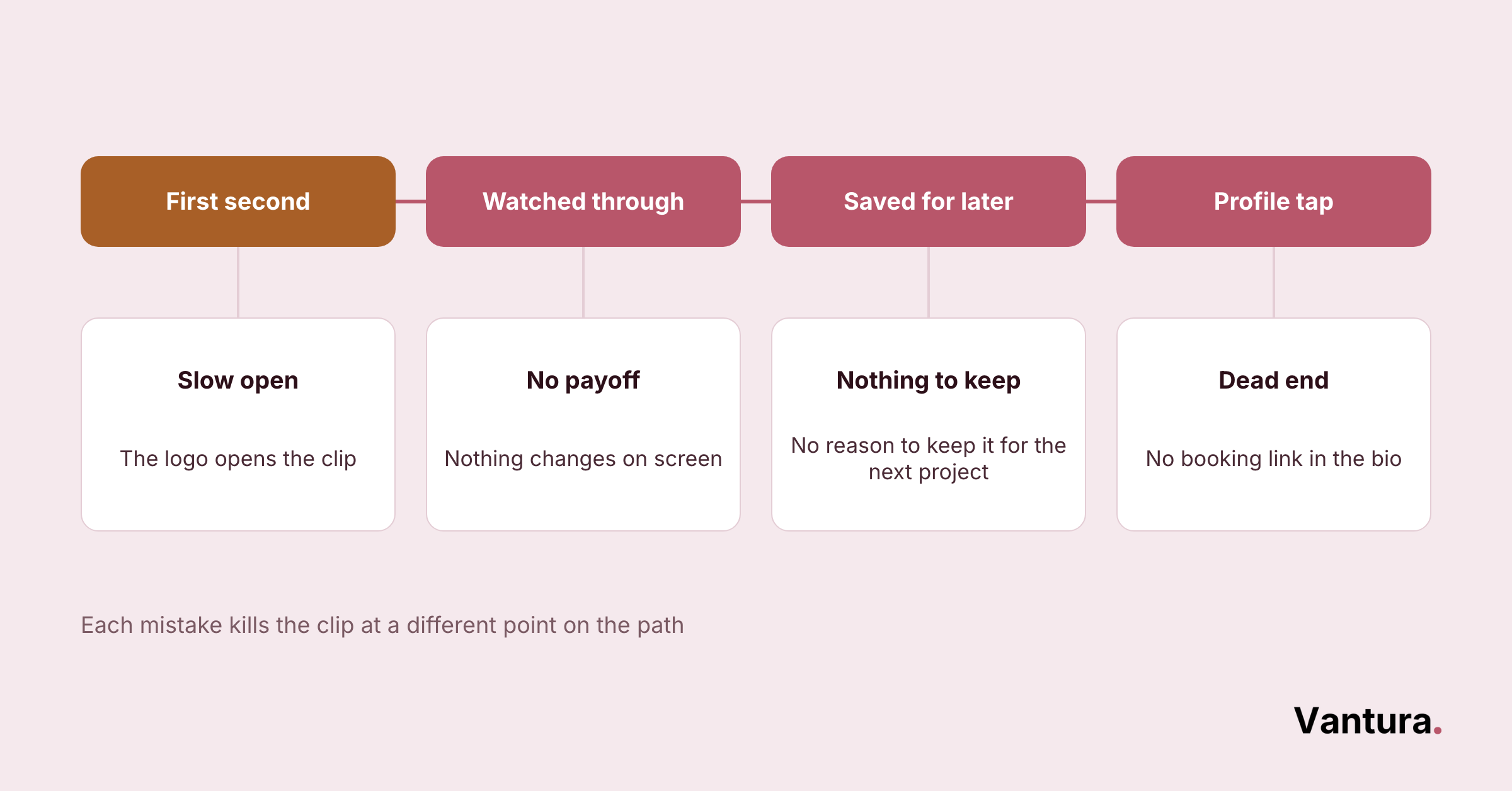Click the caption about each mistake

point(382,625)
